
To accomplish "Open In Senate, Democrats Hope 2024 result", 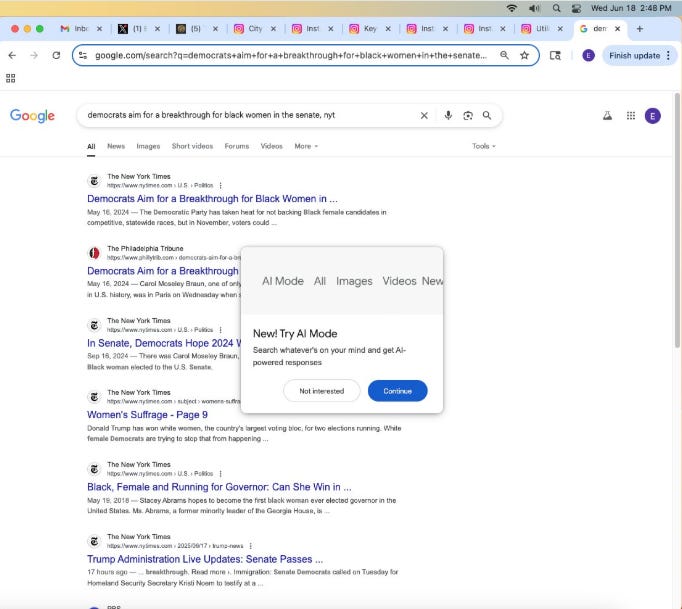I will click(164, 343).
